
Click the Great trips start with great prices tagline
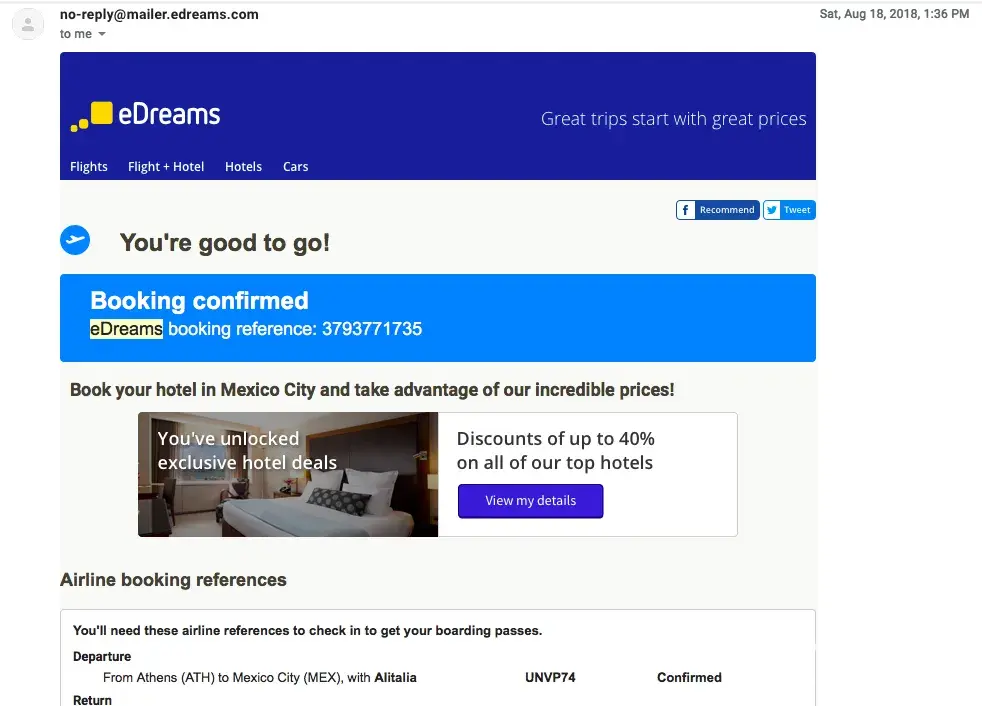tap(674, 119)
